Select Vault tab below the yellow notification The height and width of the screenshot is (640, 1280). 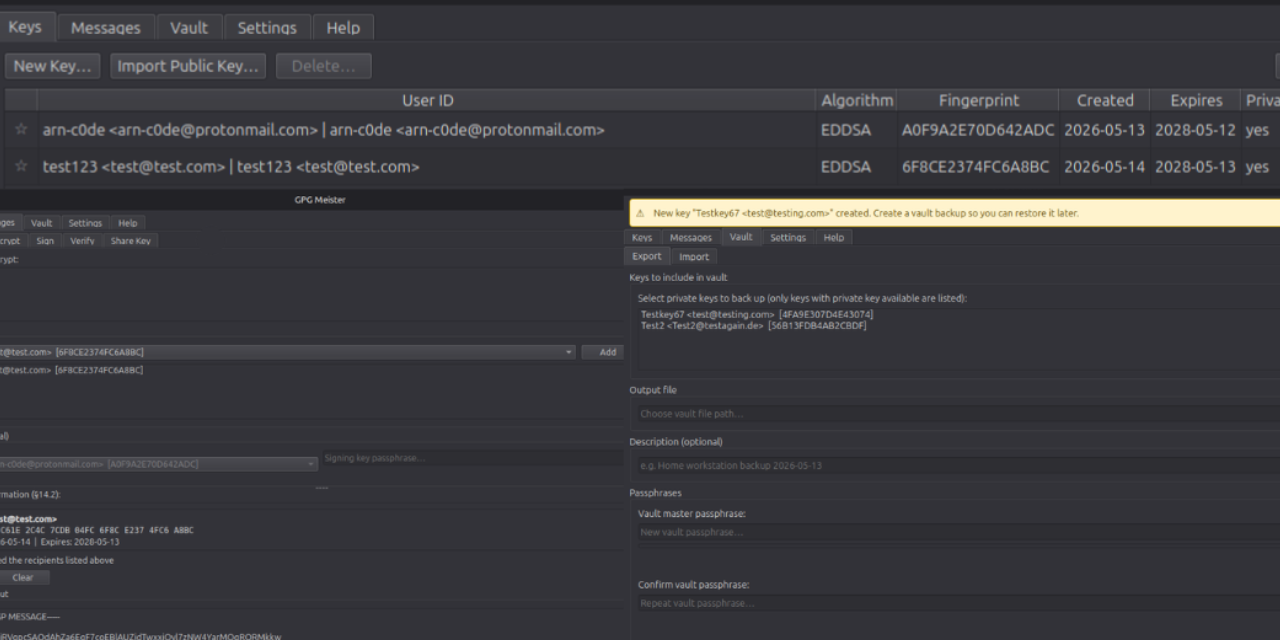(741, 237)
